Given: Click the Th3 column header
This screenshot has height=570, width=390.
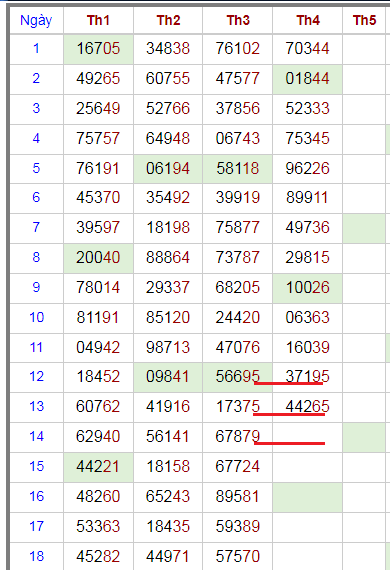Looking at the screenshot, I should click(238, 20).
